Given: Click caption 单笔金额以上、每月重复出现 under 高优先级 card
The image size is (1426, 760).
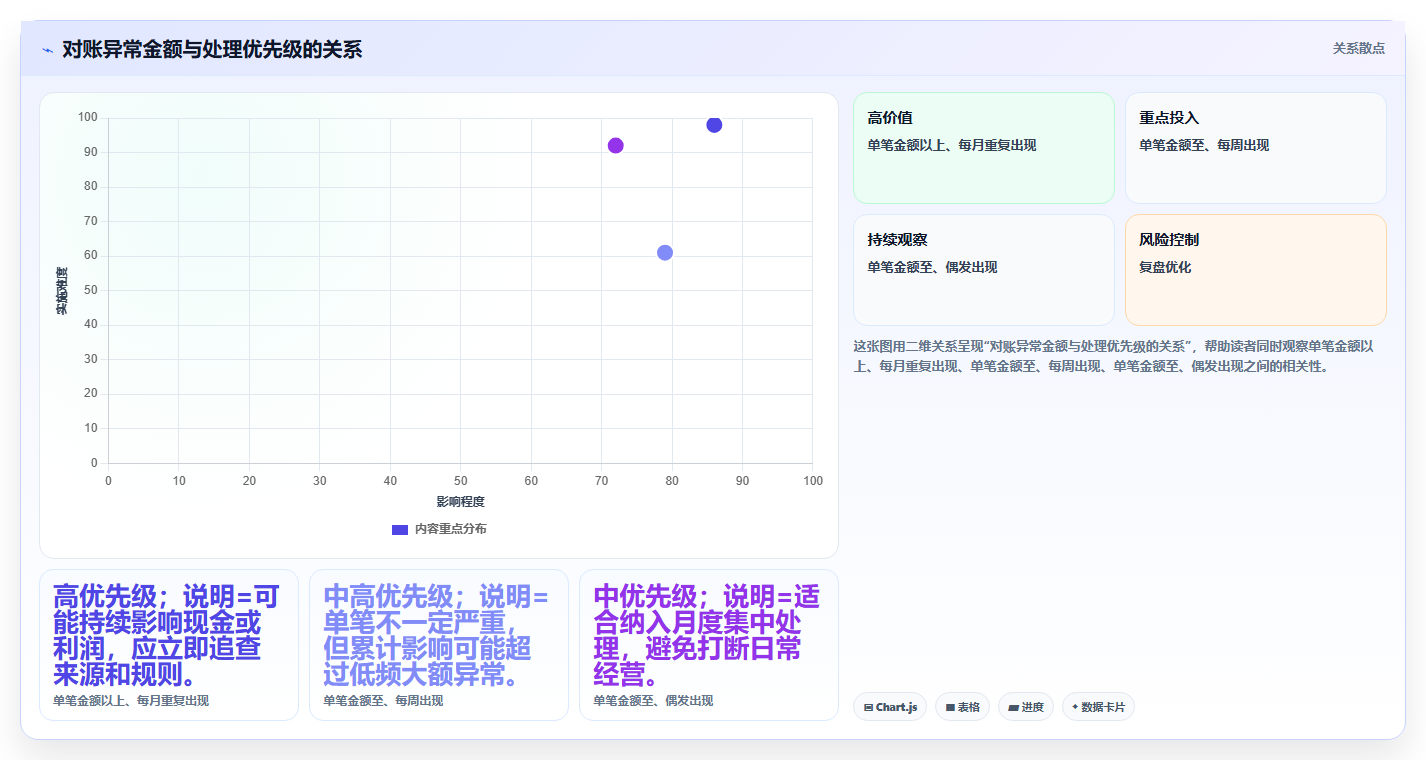Looking at the screenshot, I should point(131,701).
